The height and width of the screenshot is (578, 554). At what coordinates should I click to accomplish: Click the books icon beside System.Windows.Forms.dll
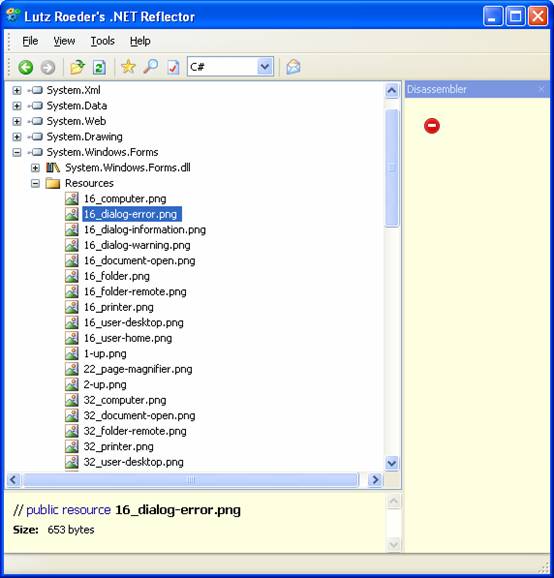pyautogui.click(x=53, y=168)
